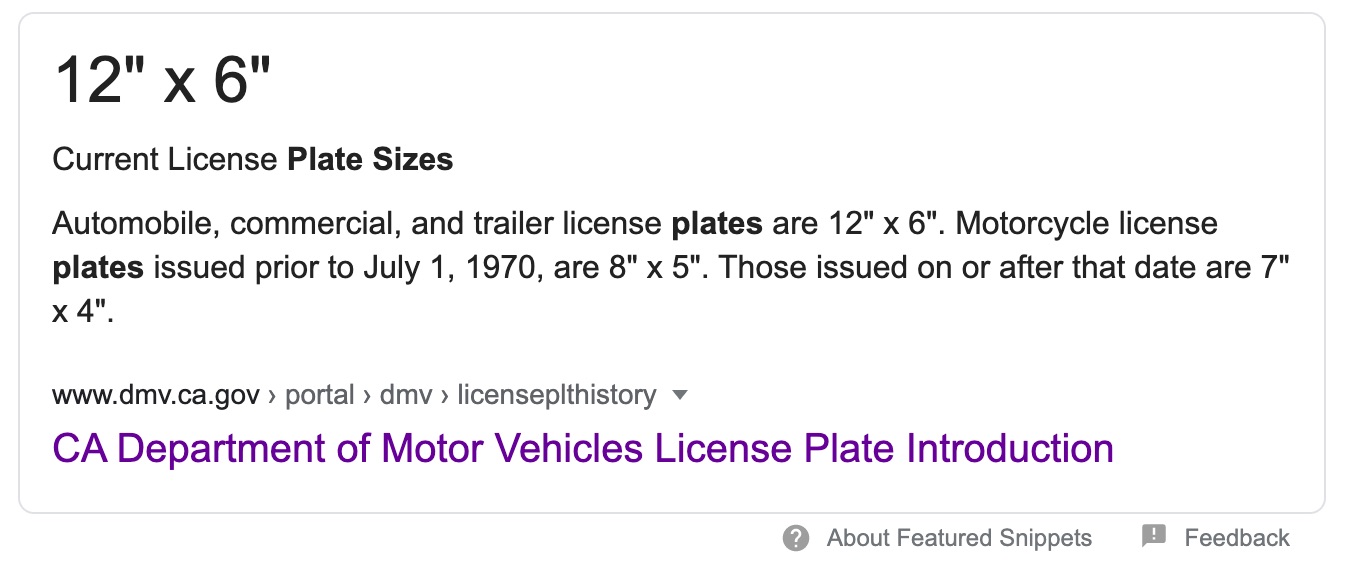Click the "Current License" heading text
This screenshot has width=1360, height=578.
coord(165,159)
